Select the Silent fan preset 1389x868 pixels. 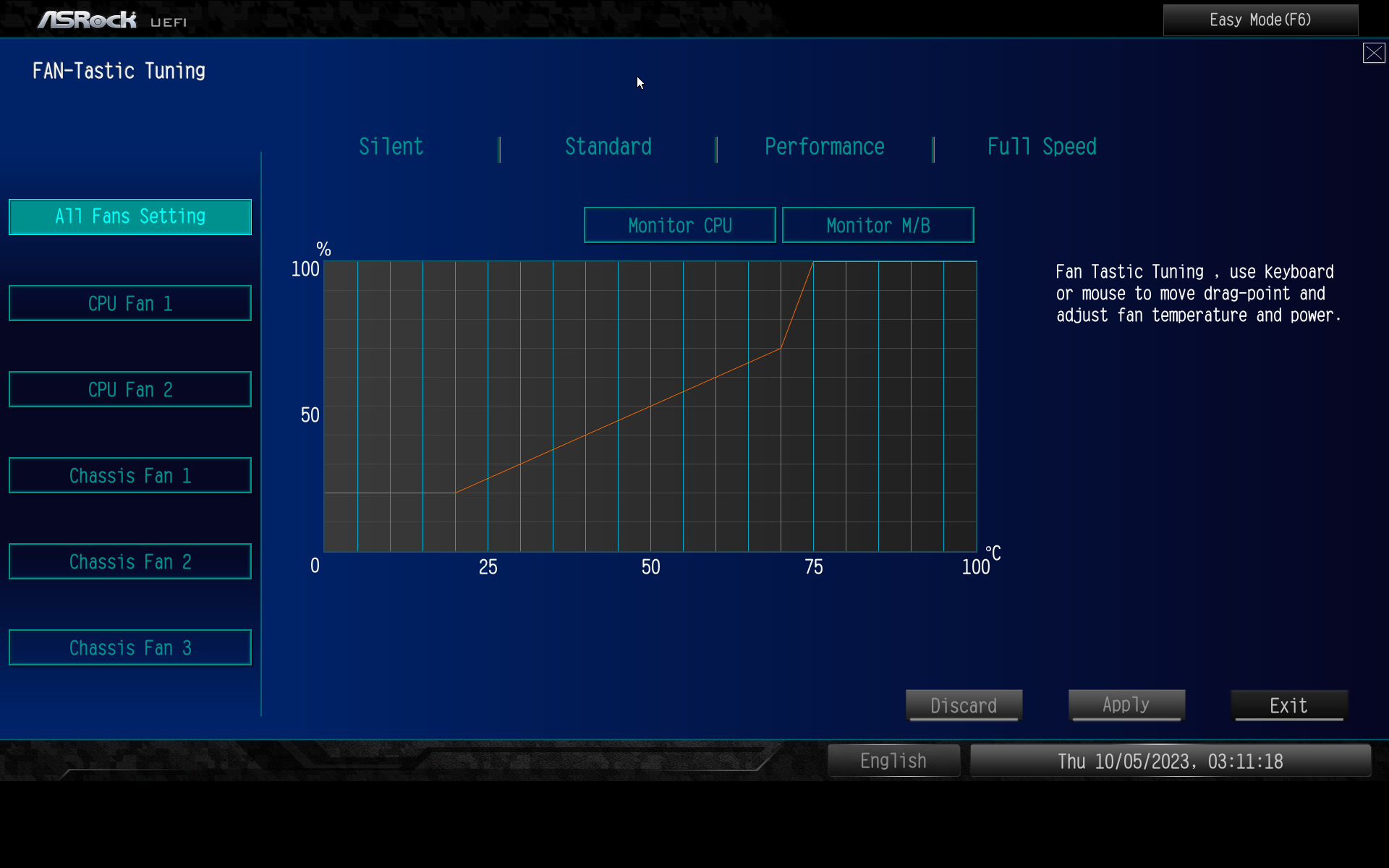391,147
